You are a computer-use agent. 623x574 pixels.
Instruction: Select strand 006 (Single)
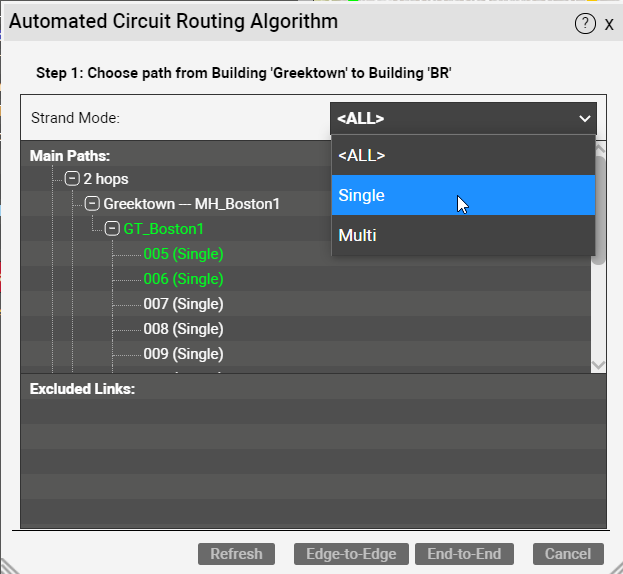[x=183, y=279]
